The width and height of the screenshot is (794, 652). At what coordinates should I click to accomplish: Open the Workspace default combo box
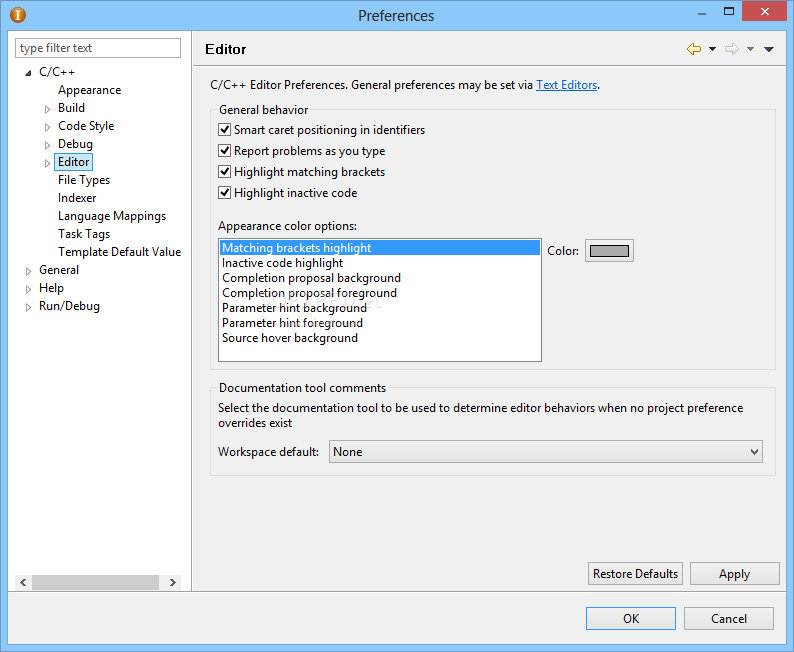545,452
